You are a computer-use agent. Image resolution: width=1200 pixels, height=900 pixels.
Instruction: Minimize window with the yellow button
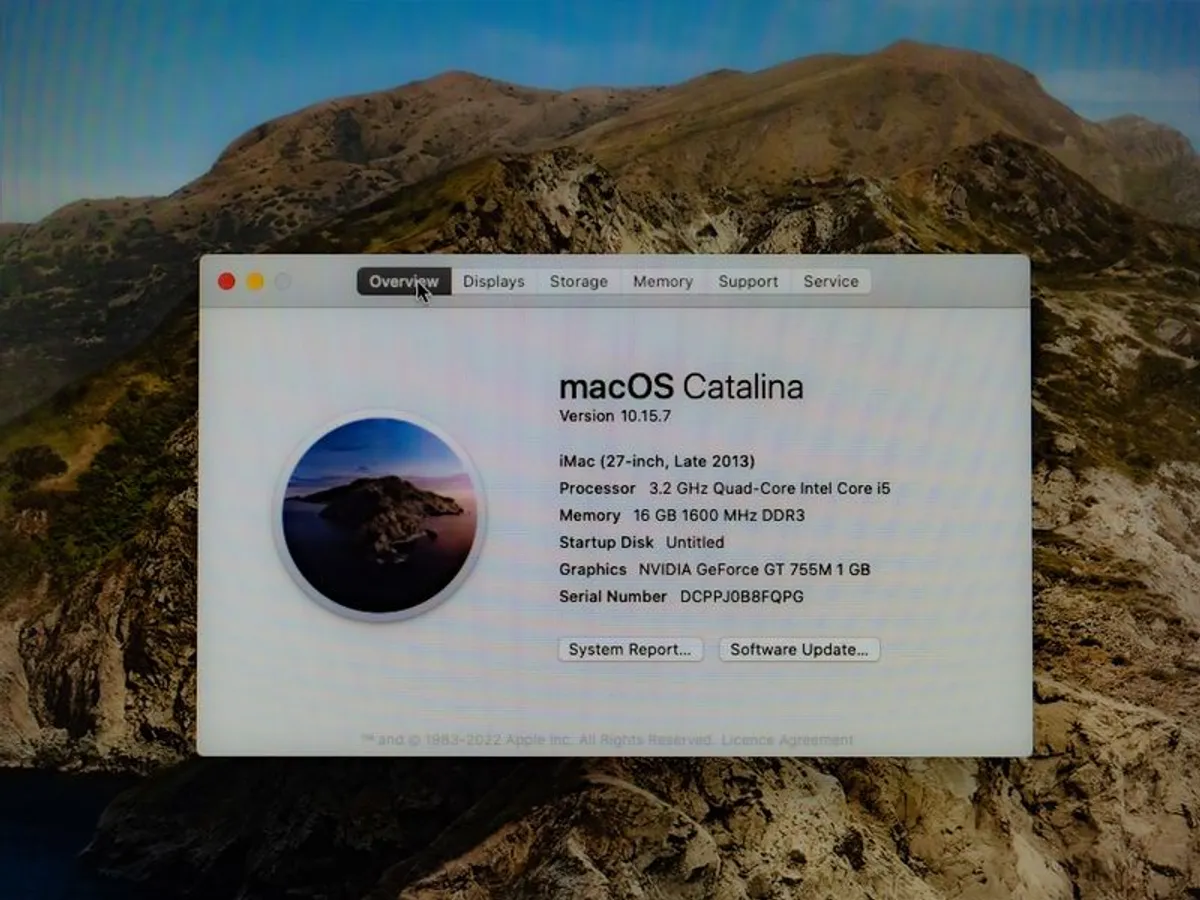pyautogui.click(x=255, y=282)
